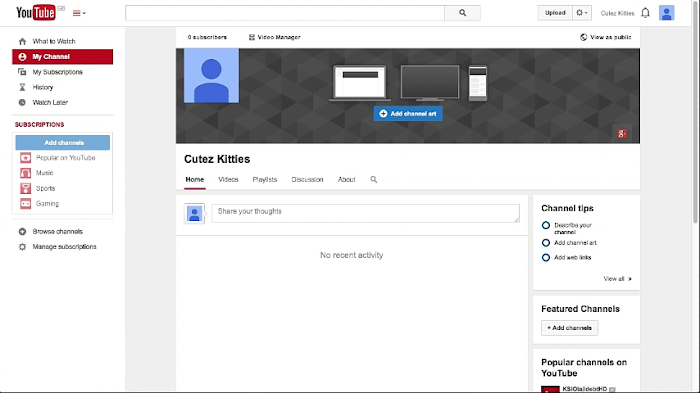Click the Manage subscriptions gear icon
The height and width of the screenshot is (393, 700).
[22, 247]
